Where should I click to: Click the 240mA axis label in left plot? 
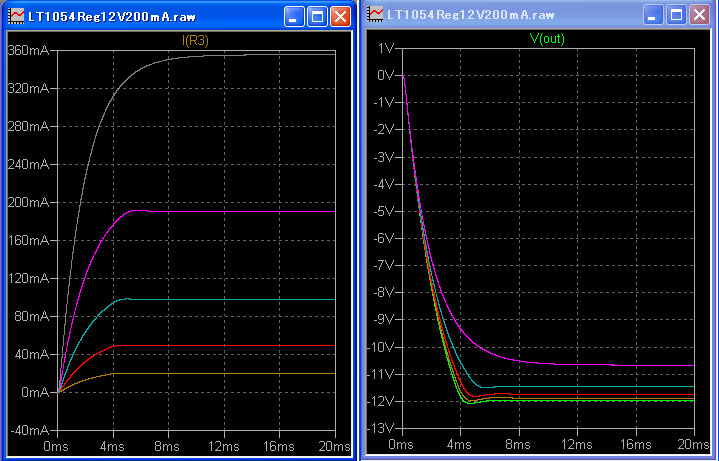pos(28,164)
